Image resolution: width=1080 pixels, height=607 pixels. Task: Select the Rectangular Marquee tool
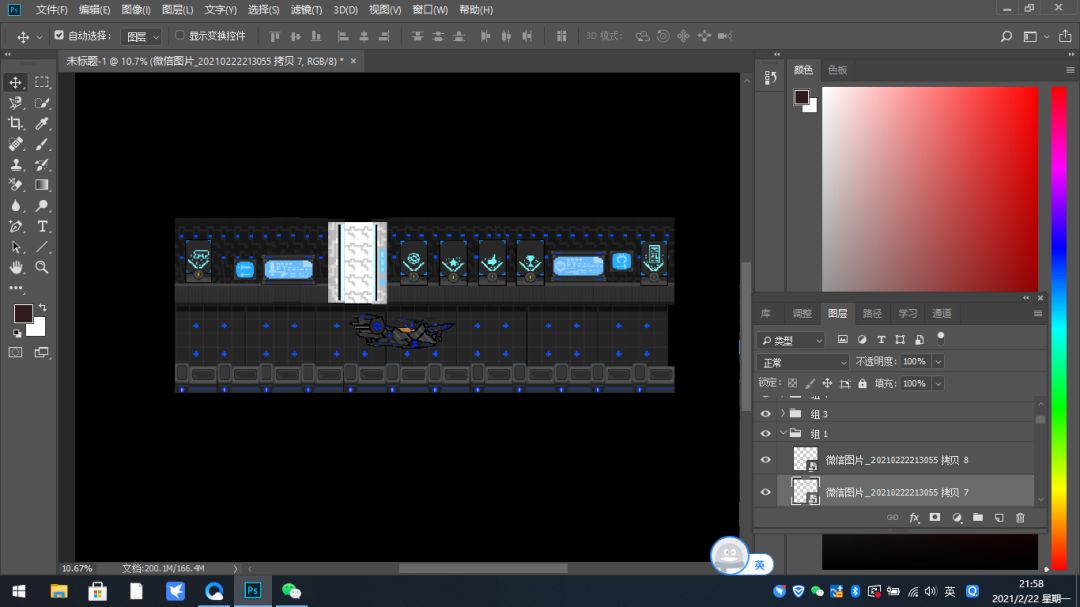click(42, 82)
